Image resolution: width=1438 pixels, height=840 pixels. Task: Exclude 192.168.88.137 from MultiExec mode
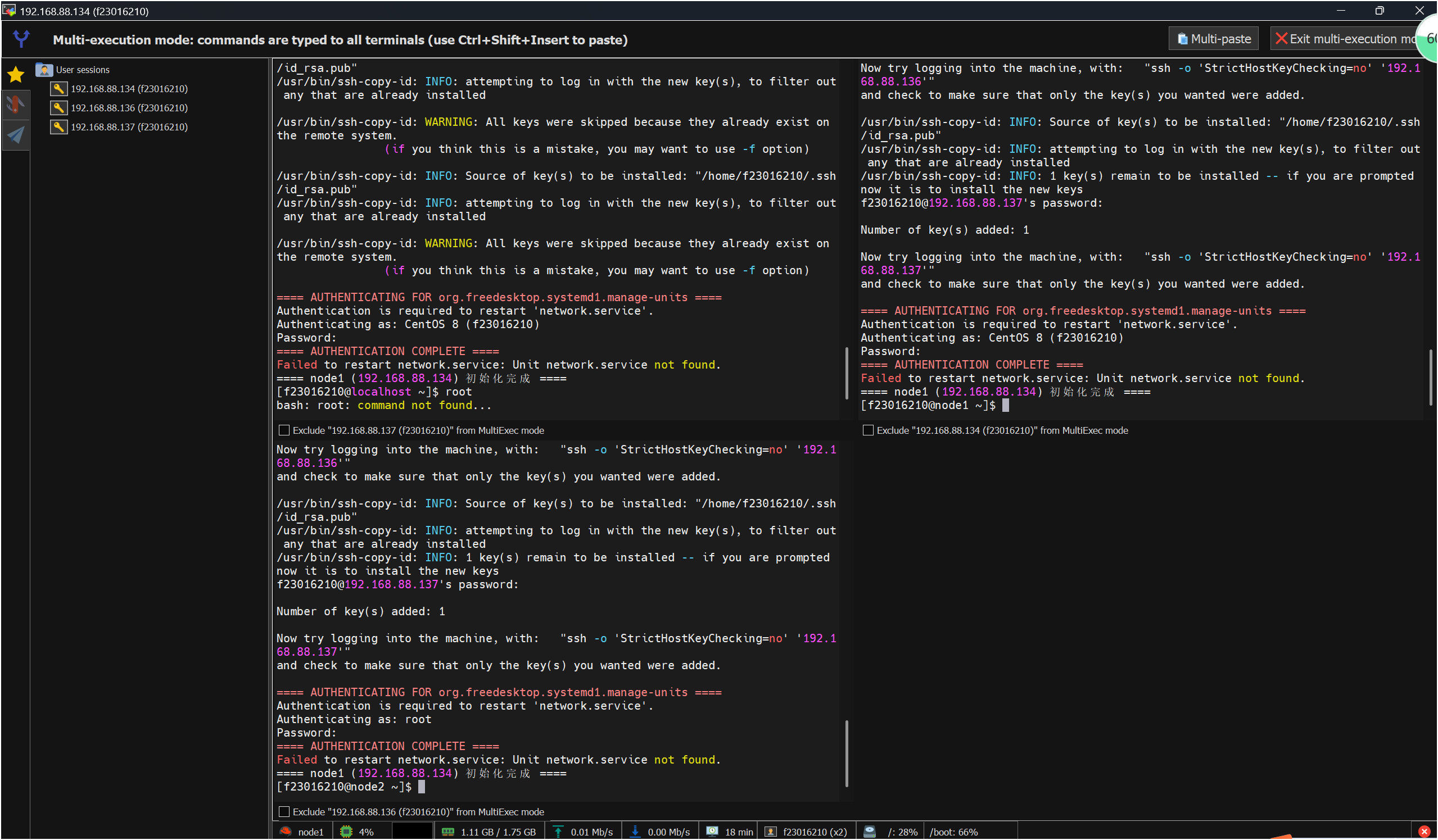283,430
